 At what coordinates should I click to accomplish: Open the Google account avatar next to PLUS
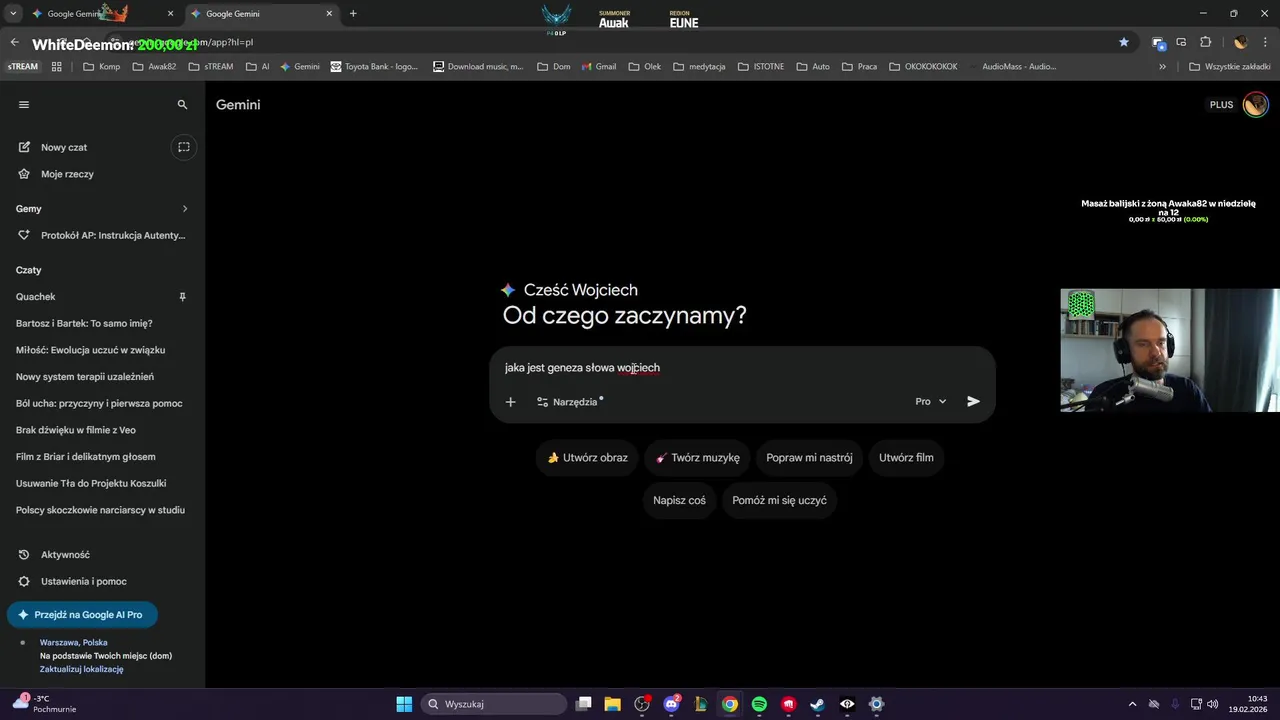tap(1255, 104)
